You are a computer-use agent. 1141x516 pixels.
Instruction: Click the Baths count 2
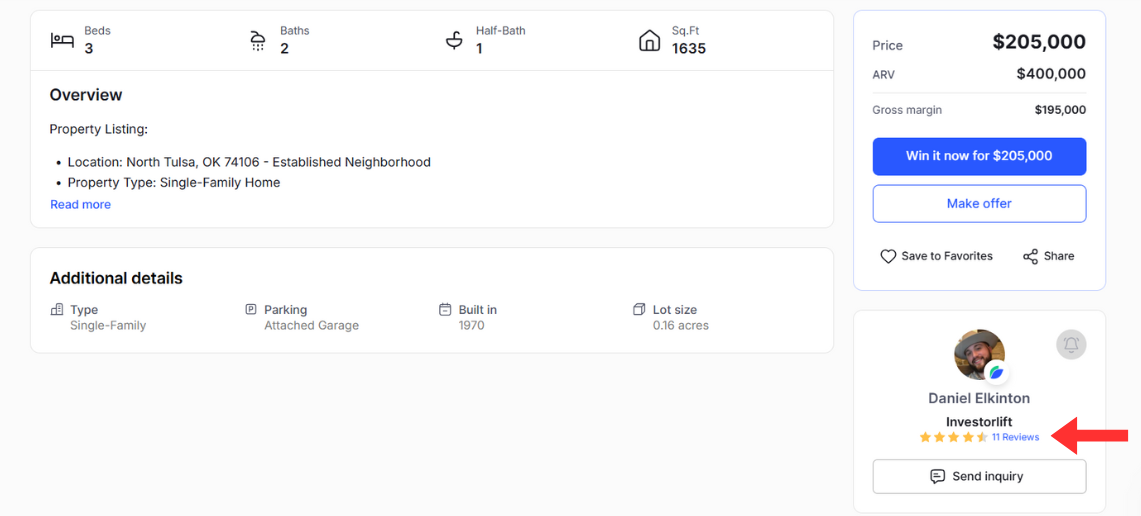click(x=285, y=49)
